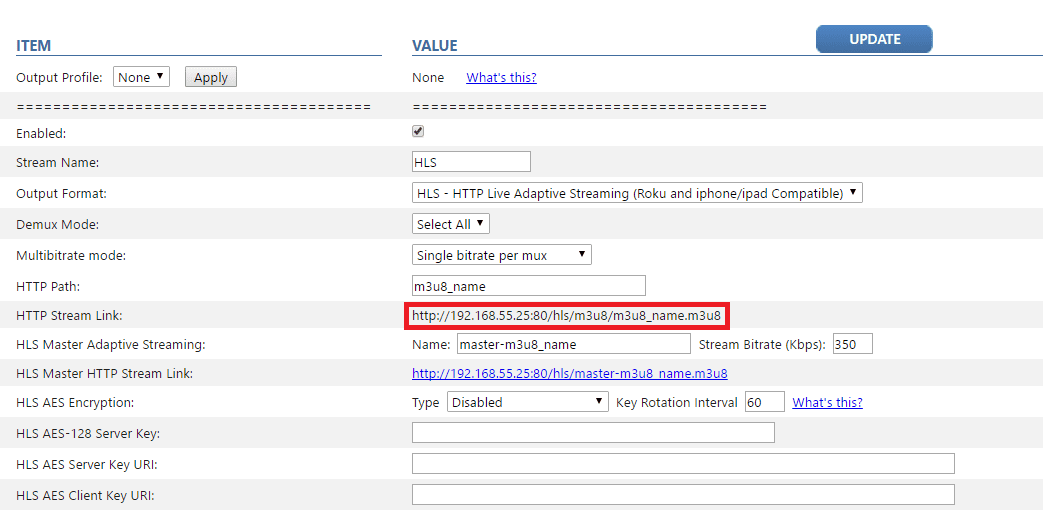Click the "HLS Master HTTP Stream Link:" label

pos(104,374)
